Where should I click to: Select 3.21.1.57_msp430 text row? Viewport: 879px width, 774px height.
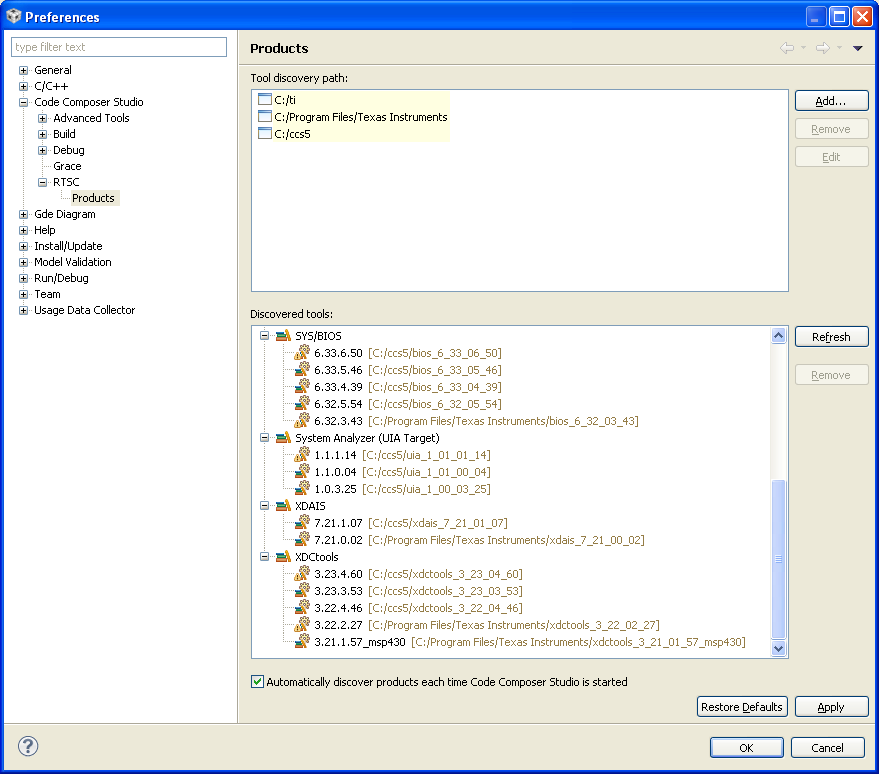tap(530, 641)
